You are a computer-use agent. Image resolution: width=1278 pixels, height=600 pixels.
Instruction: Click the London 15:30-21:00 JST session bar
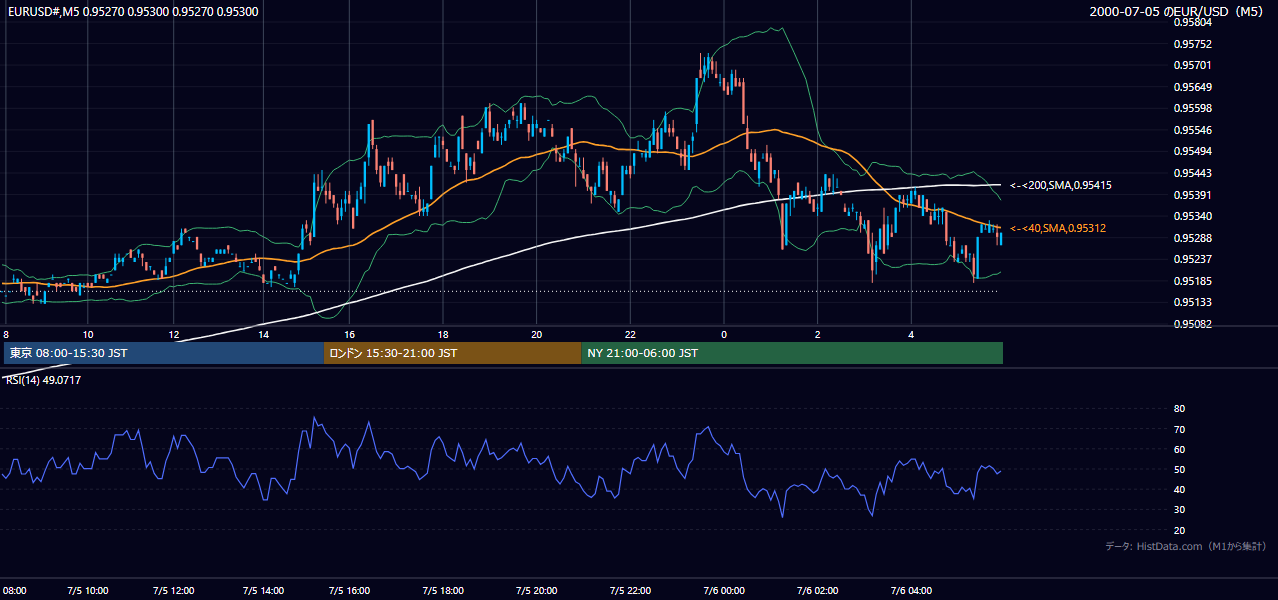[x=452, y=353]
